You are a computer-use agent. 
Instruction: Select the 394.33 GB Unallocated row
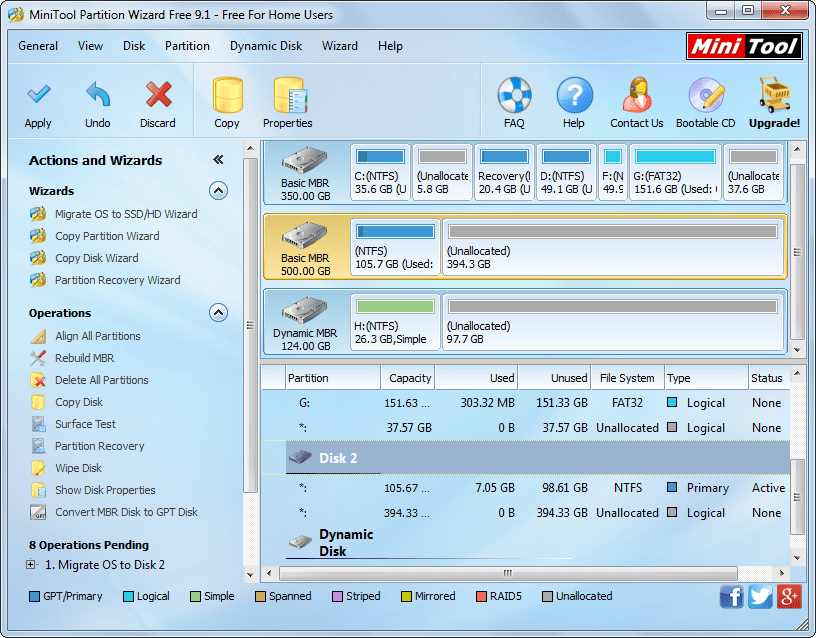(x=526, y=513)
